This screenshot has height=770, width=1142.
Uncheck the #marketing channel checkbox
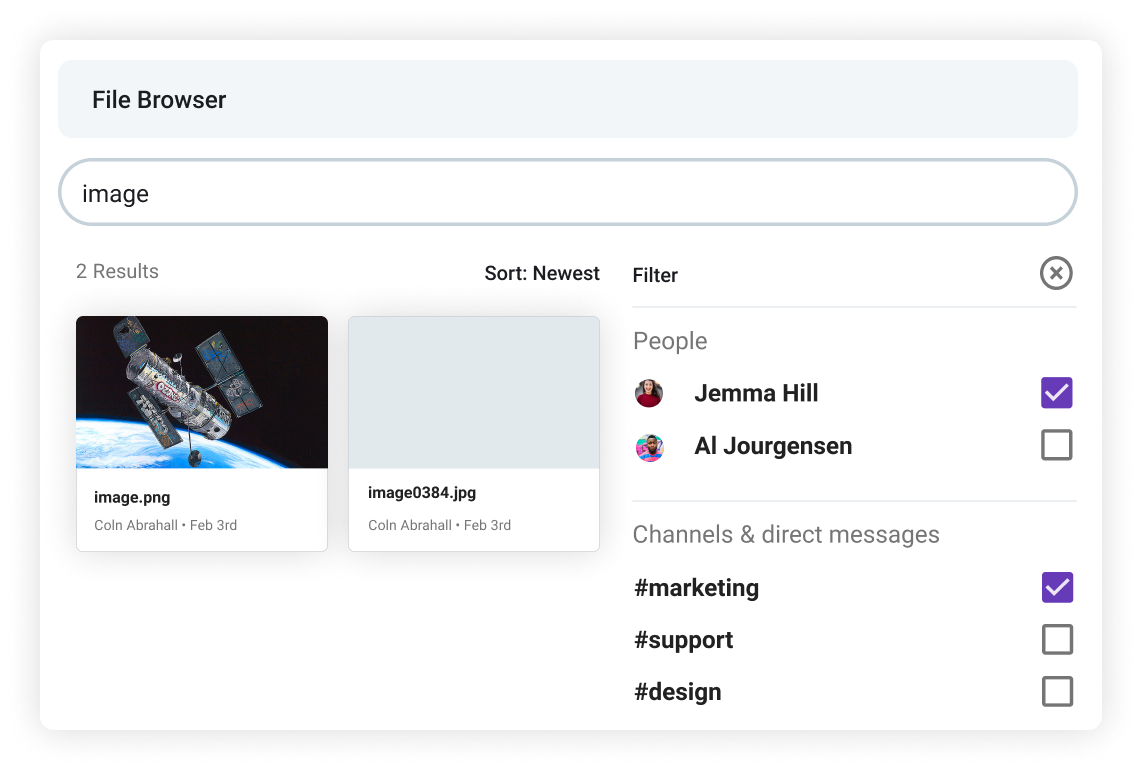click(x=1056, y=587)
